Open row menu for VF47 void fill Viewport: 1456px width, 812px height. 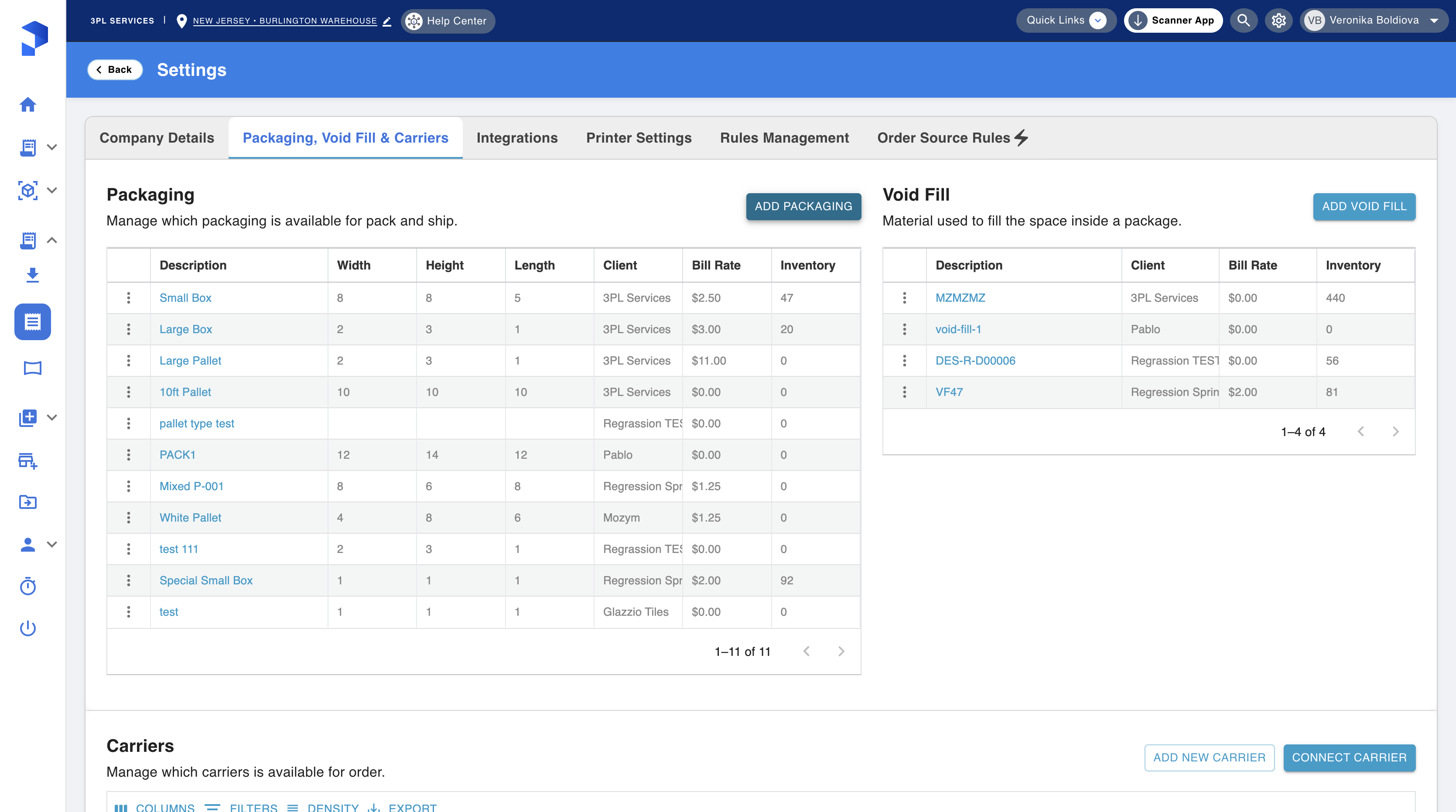(904, 392)
